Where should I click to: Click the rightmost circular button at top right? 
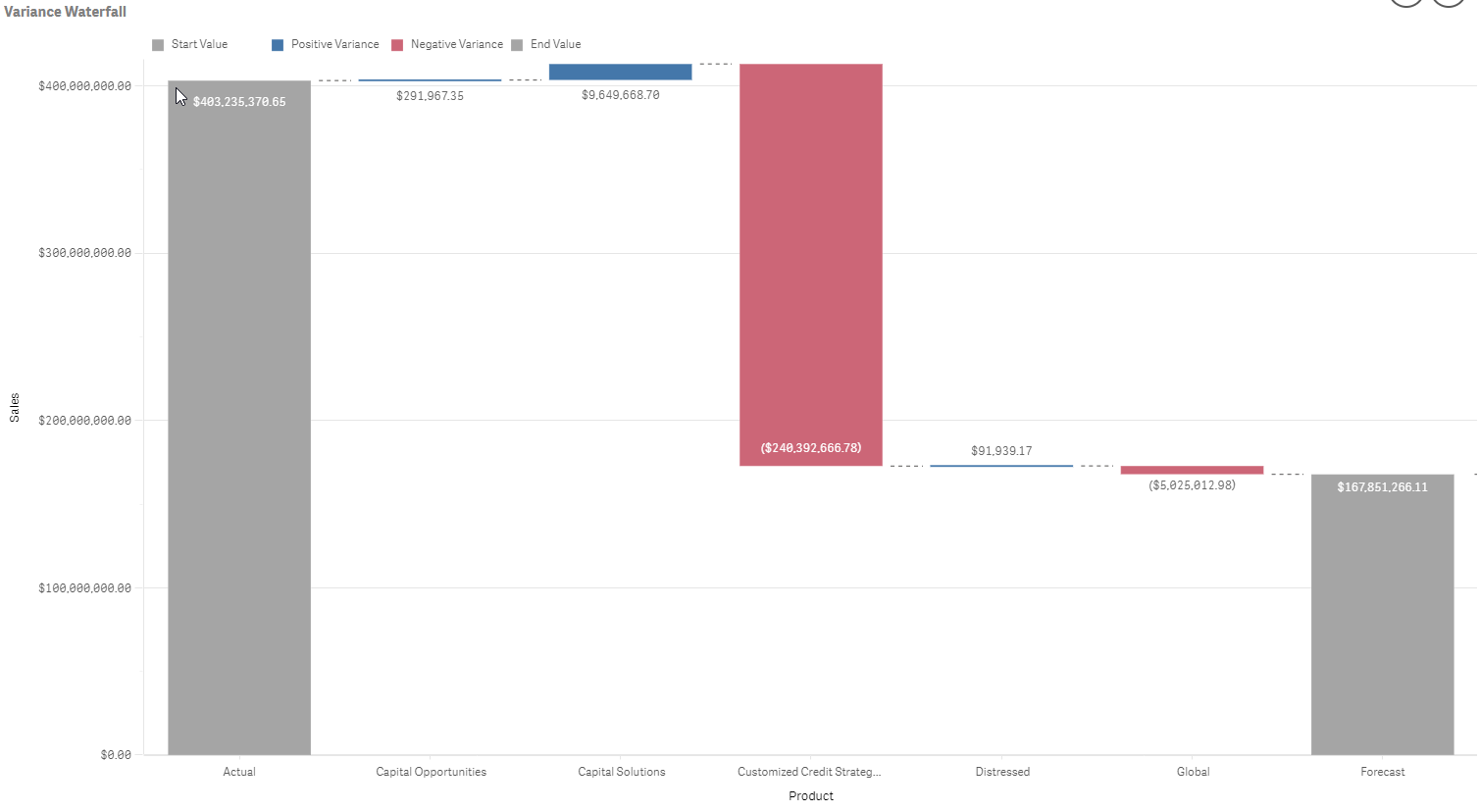pos(1449,2)
